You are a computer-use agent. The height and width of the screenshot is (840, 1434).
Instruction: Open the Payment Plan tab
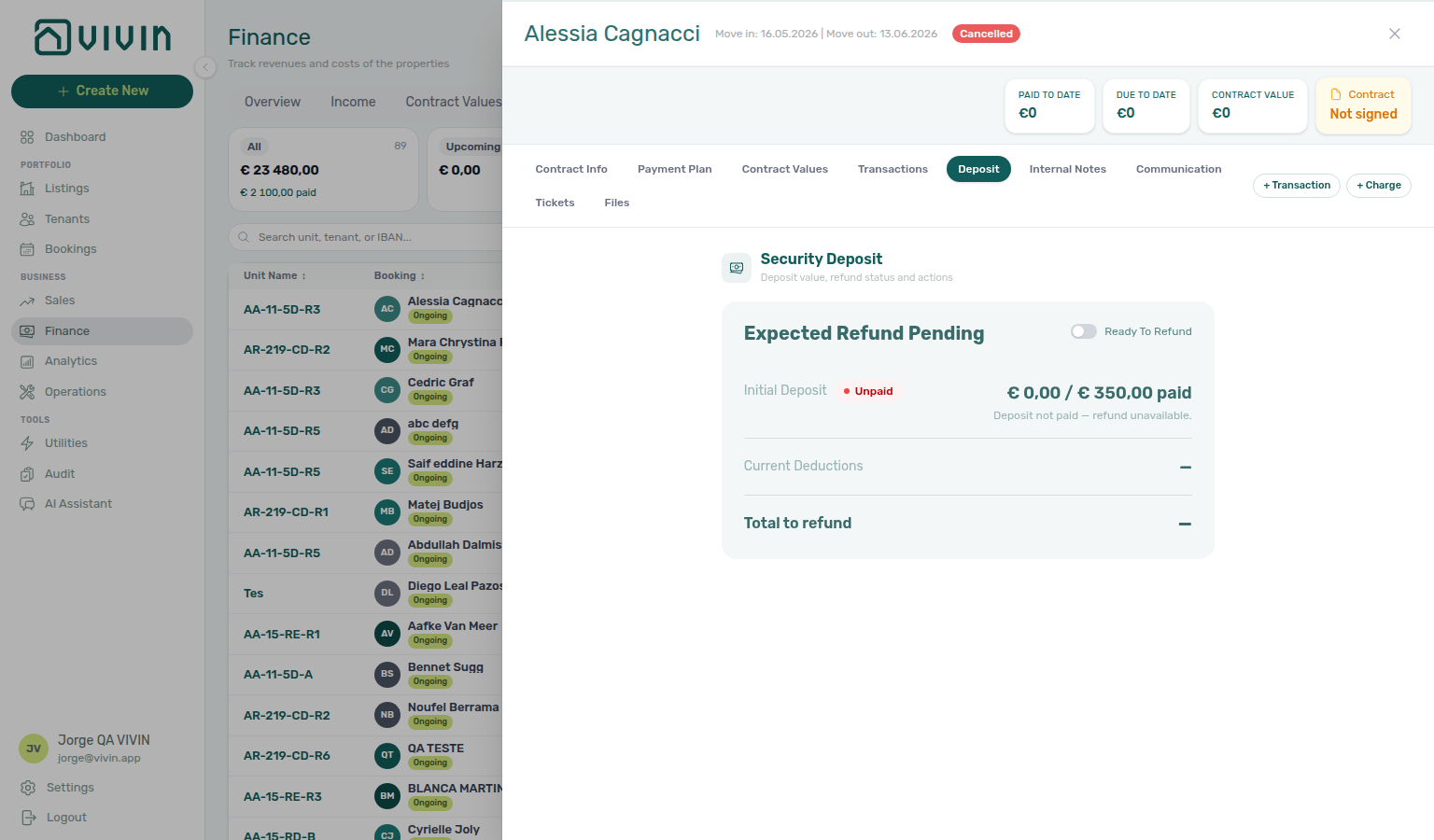pos(675,169)
